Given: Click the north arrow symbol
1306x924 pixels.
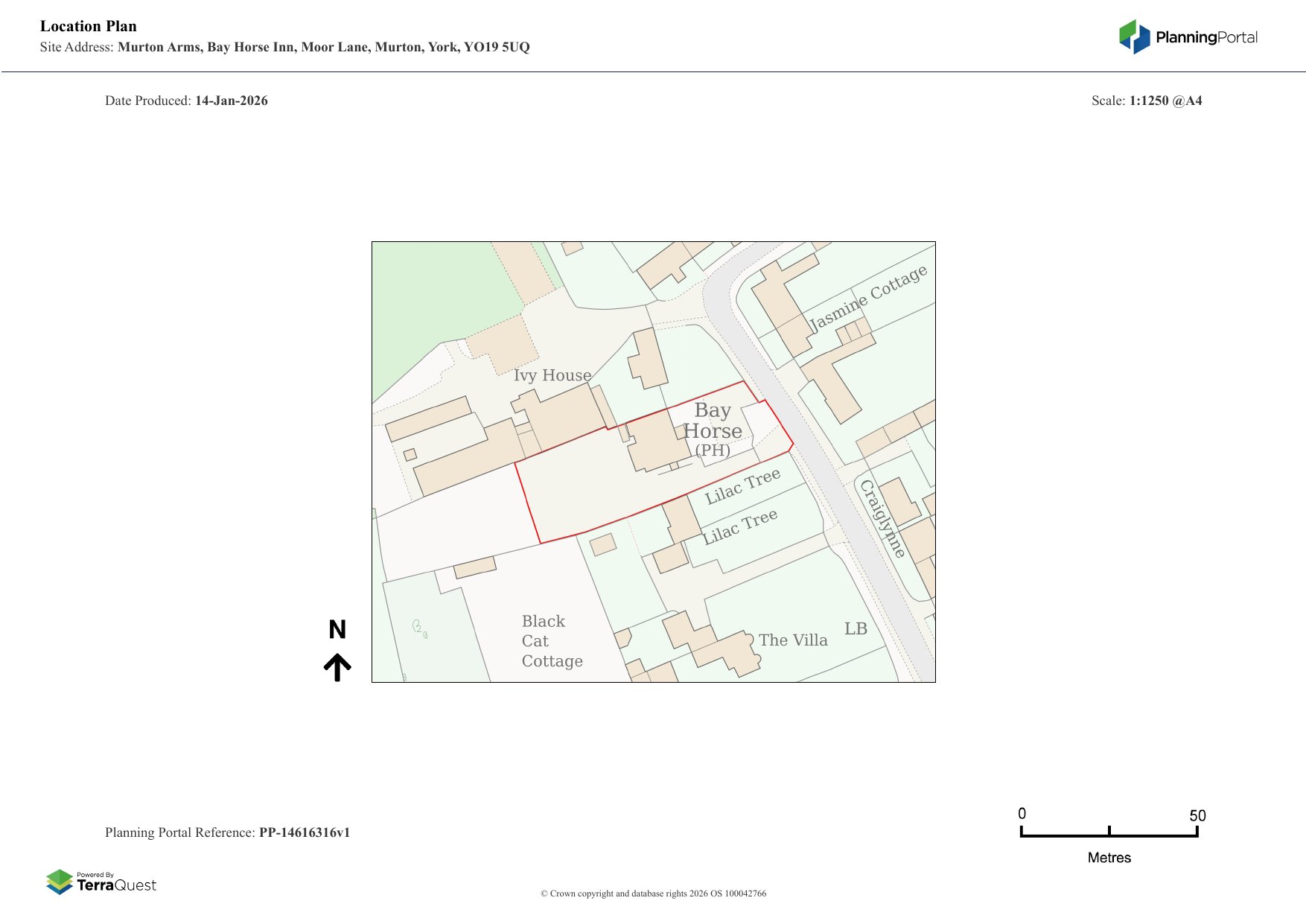Looking at the screenshot, I should point(337,667).
